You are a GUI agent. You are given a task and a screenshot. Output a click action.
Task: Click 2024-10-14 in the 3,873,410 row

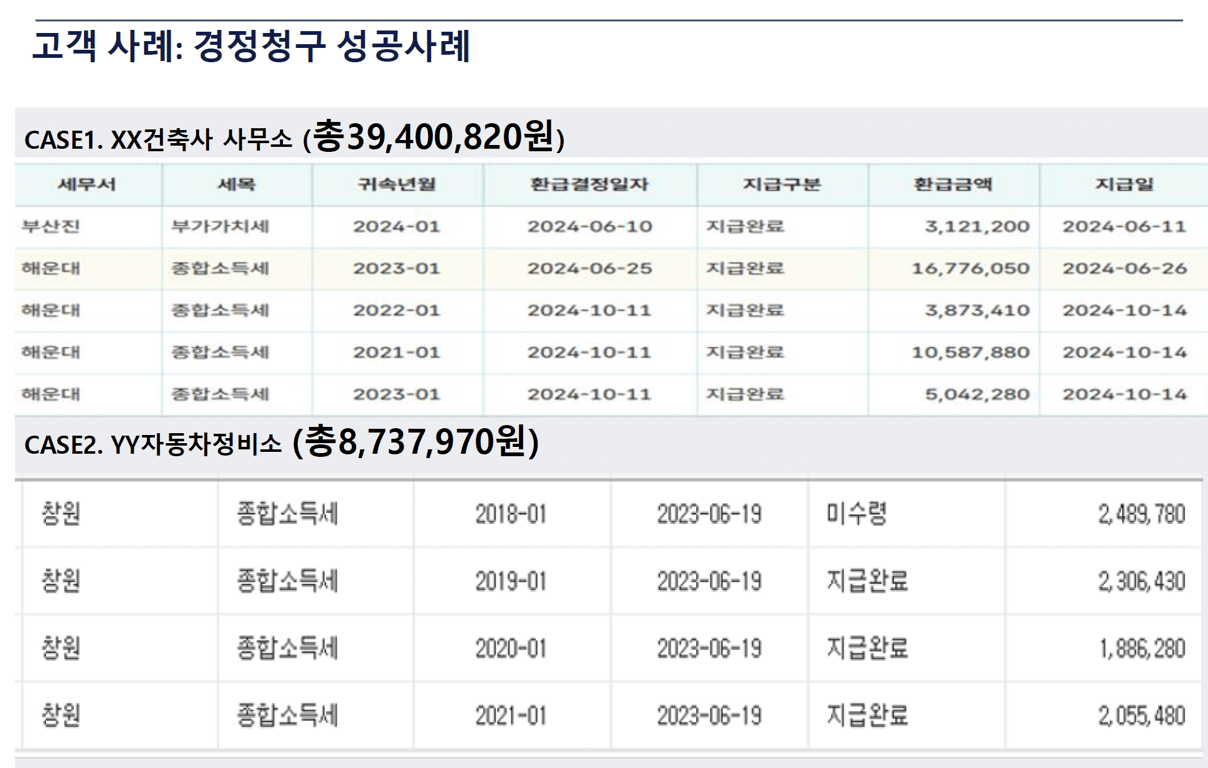pos(1125,311)
